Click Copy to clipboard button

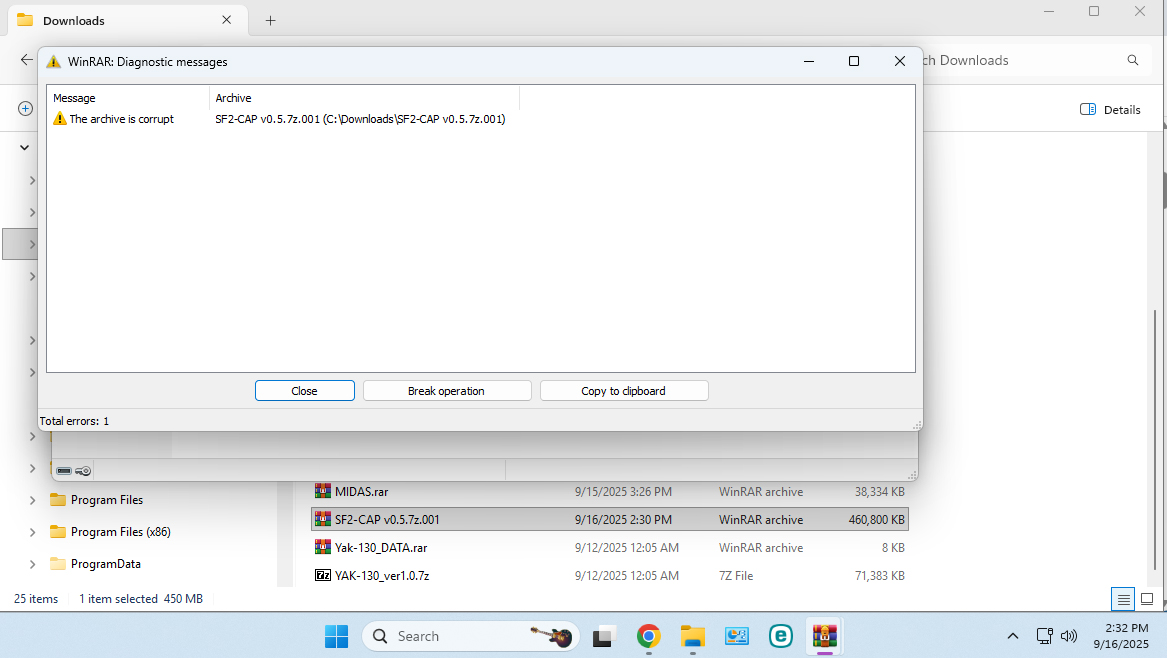pos(624,391)
